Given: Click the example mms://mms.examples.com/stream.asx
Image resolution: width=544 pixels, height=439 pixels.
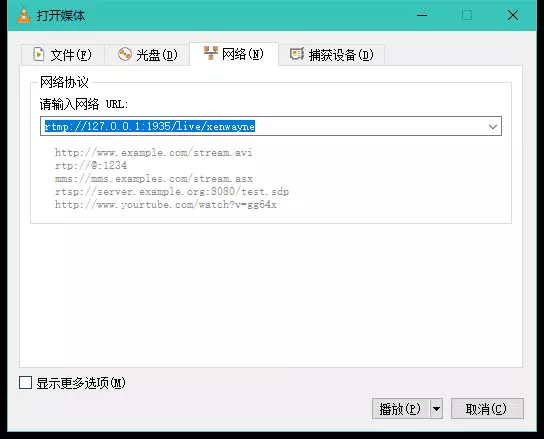Looking at the screenshot, I should 154,178.
